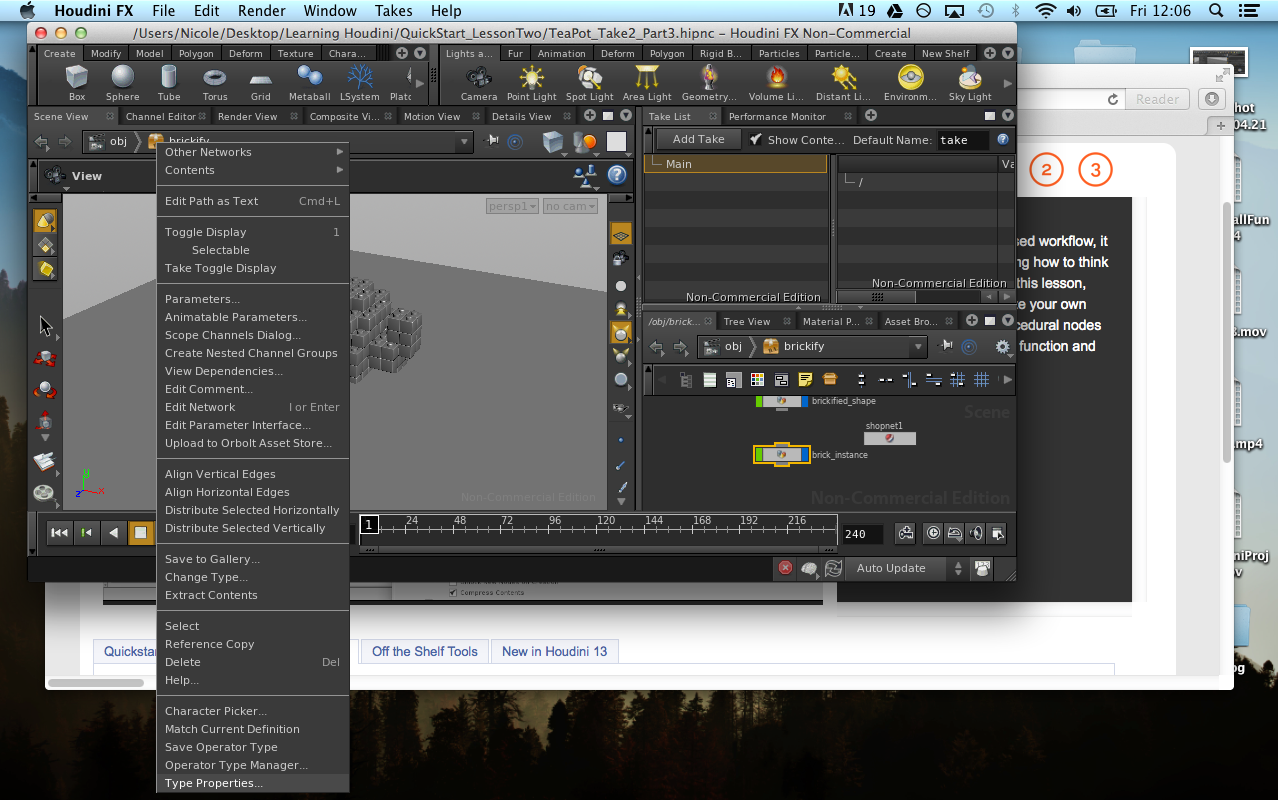
Task: Click the current frame marker 1 on timeline
Action: (369, 525)
